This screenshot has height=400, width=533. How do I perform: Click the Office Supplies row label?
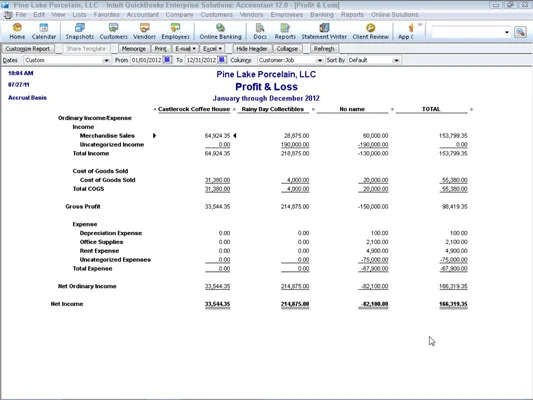point(101,242)
